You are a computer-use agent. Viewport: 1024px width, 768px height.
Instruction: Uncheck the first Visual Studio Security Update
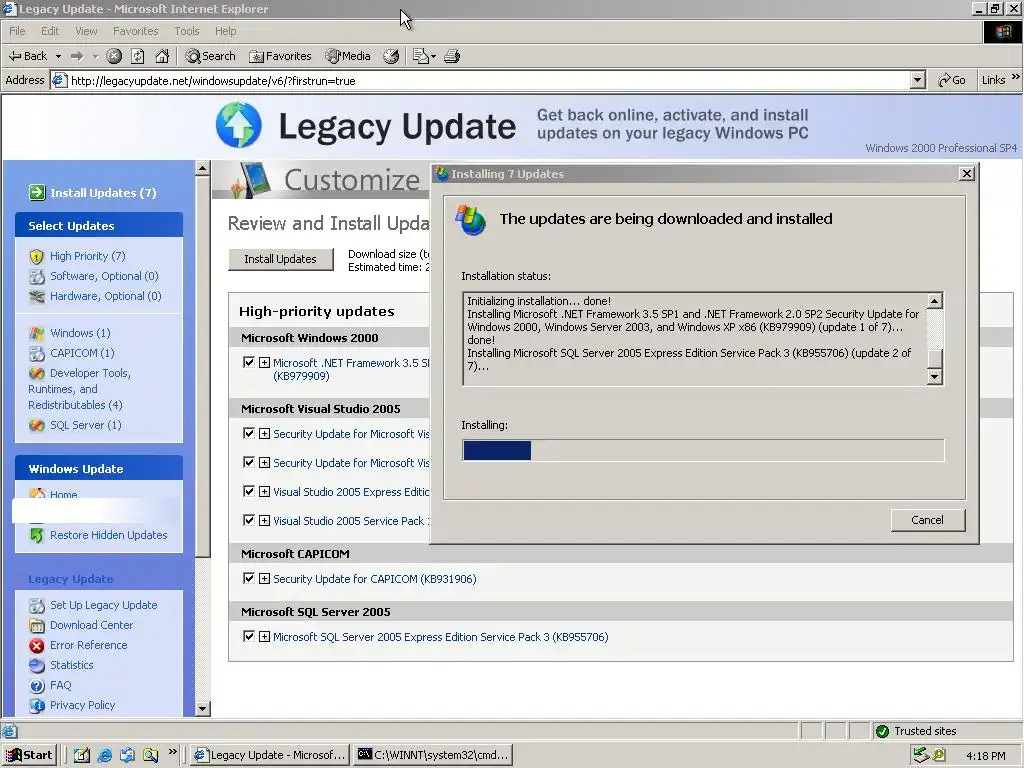click(x=248, y=433)
